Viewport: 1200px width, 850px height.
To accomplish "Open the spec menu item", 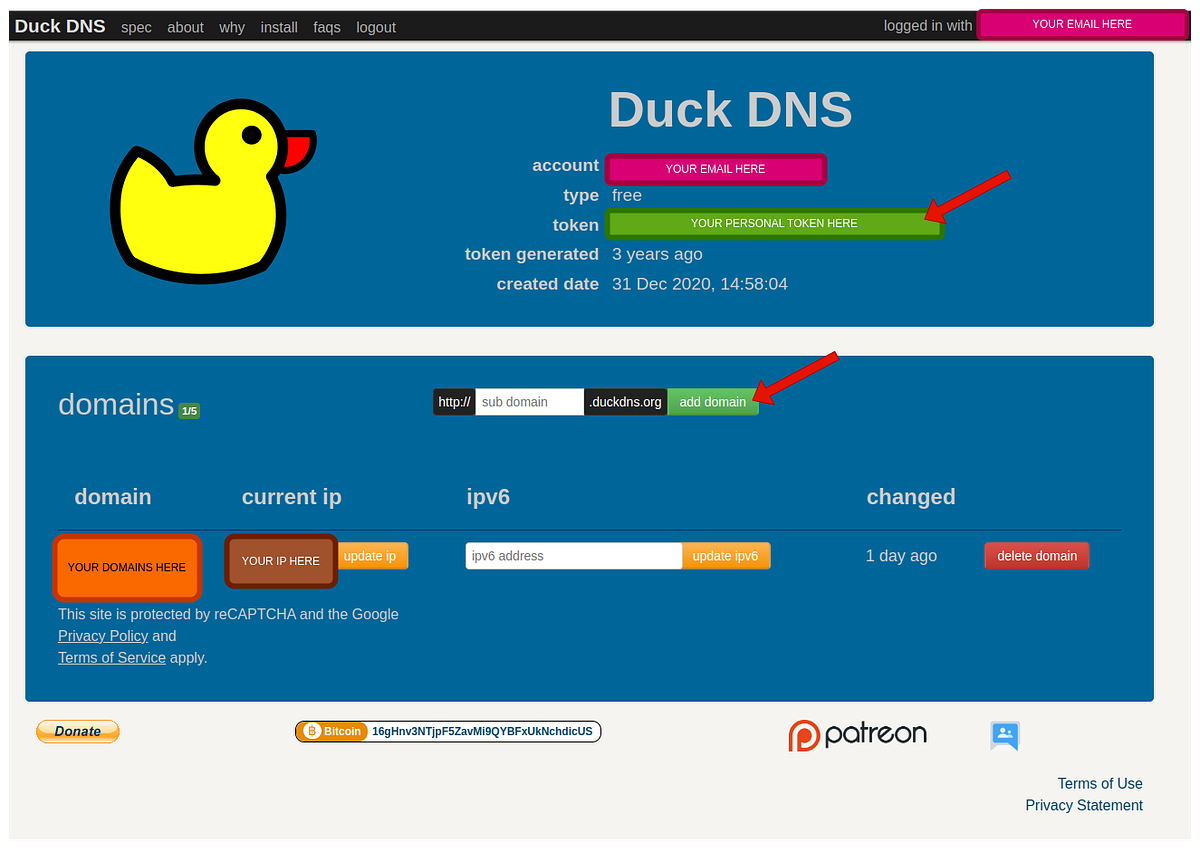I will pos(136,27).
